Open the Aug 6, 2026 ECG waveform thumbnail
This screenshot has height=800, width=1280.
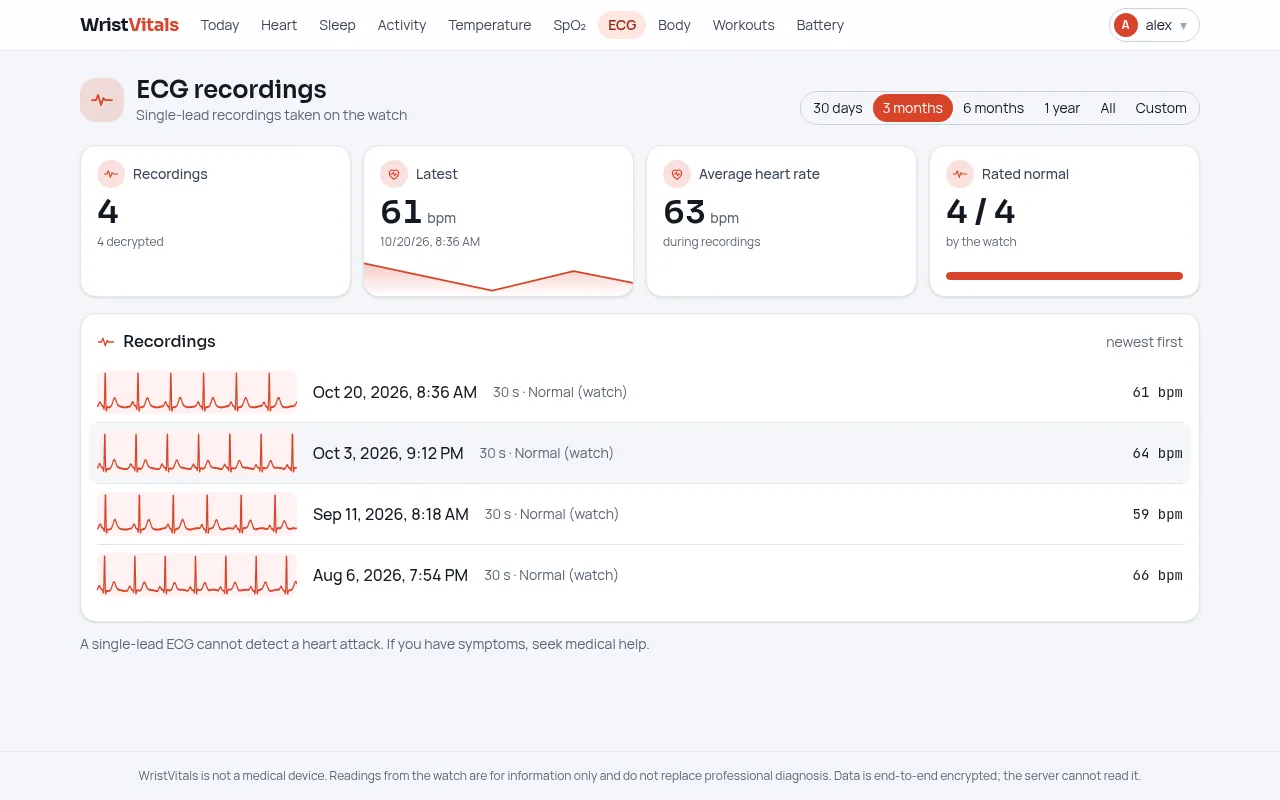coord(197,575)
